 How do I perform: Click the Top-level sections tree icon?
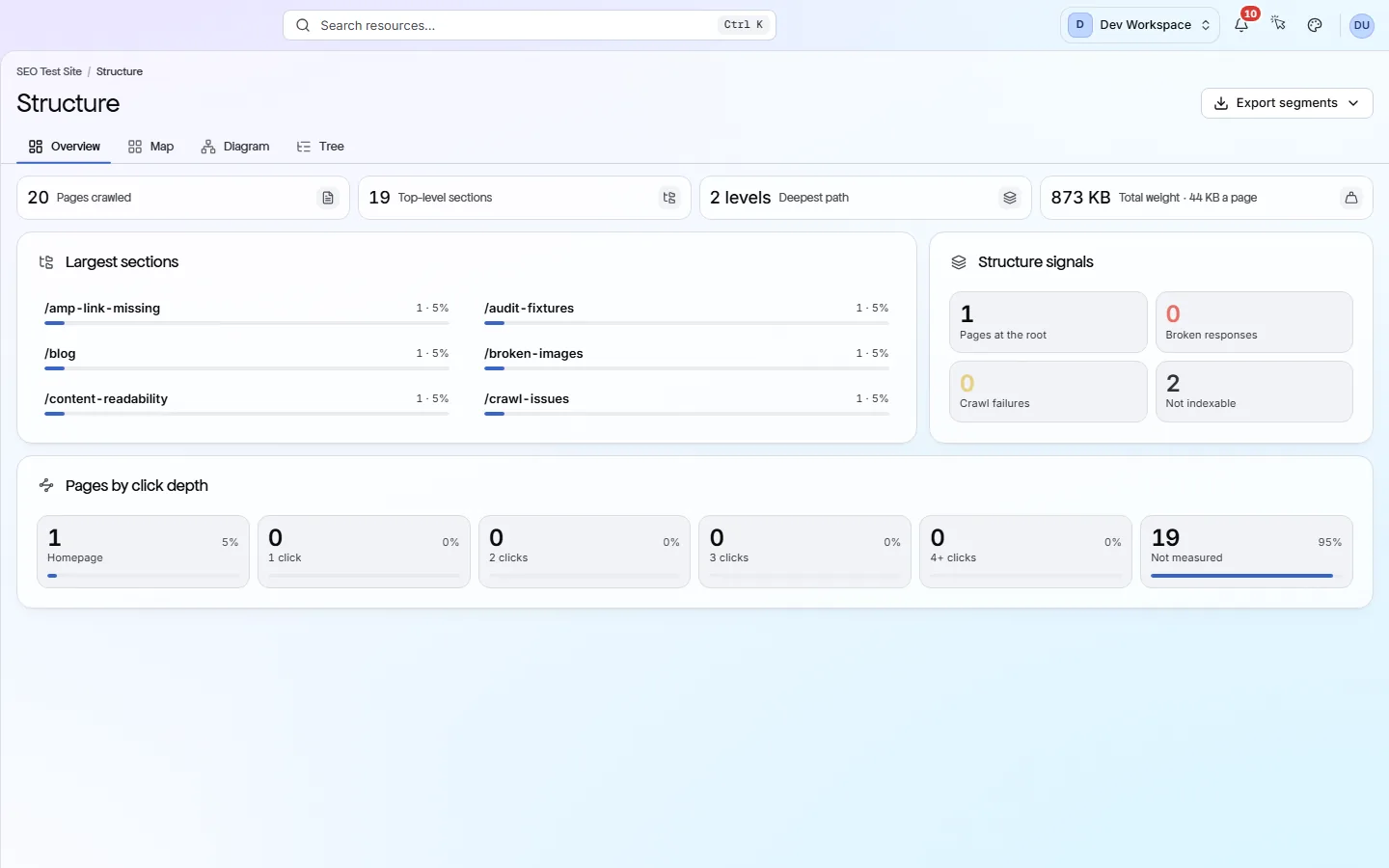pyautogui.click(x=669, y=198)
